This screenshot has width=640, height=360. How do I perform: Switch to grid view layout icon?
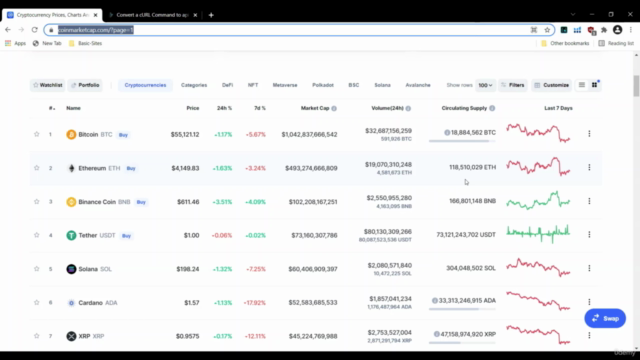[x=594, y=85]
